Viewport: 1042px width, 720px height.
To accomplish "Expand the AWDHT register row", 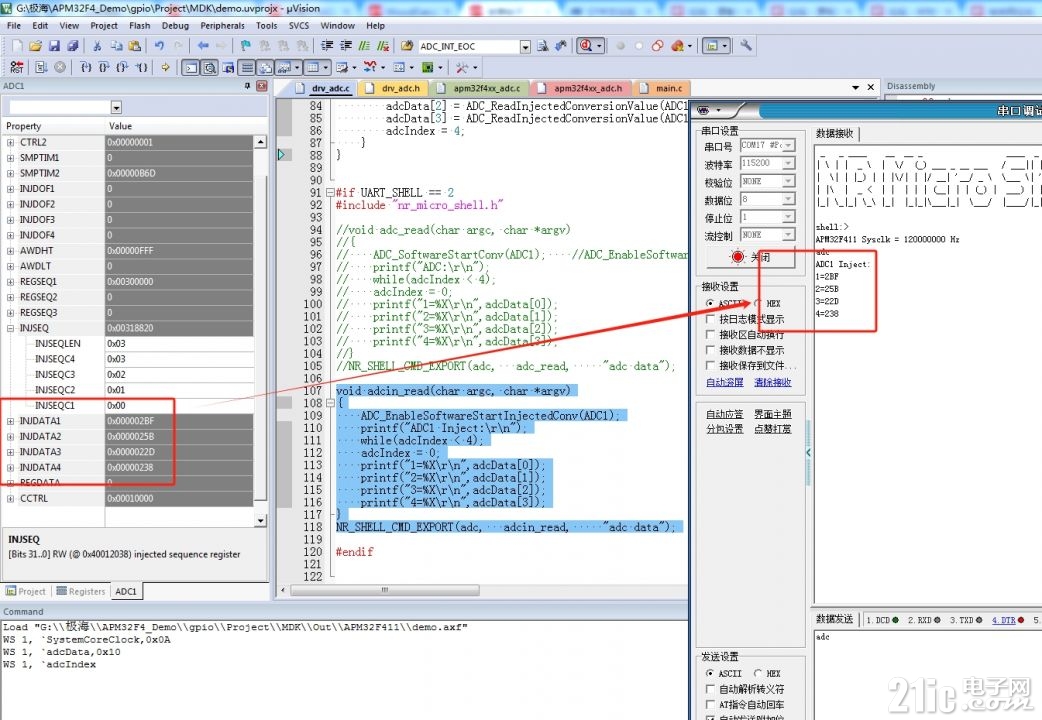I will coord(11,251).
